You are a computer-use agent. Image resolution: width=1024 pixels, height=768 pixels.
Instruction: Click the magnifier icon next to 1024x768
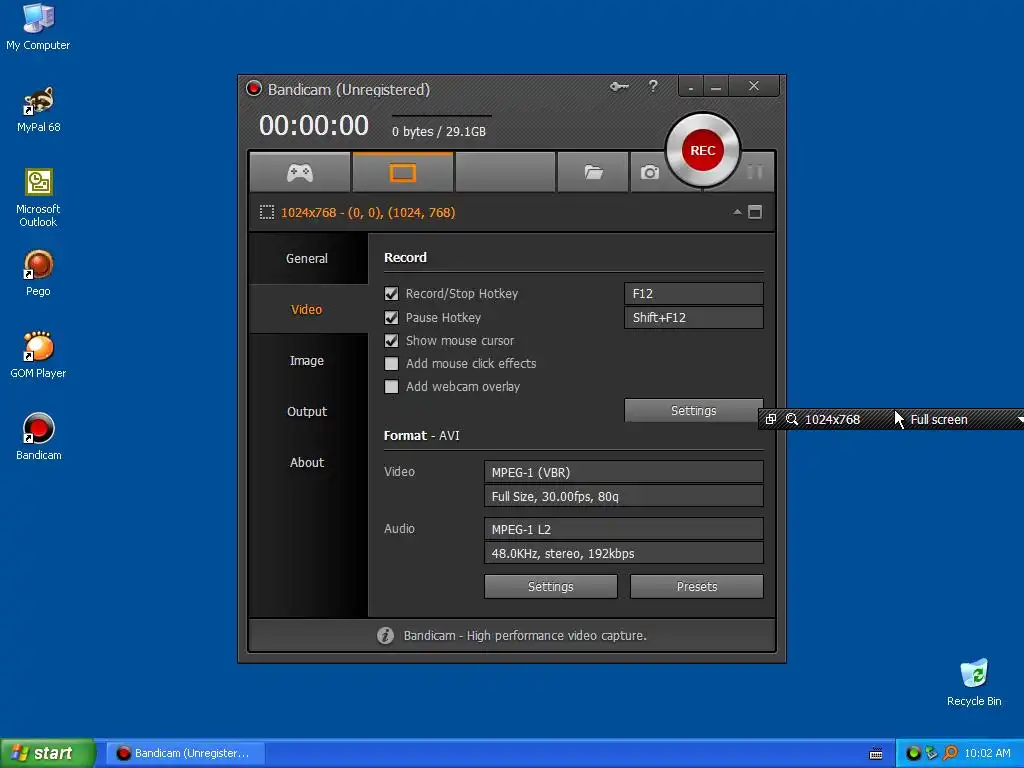coord(792,419)
